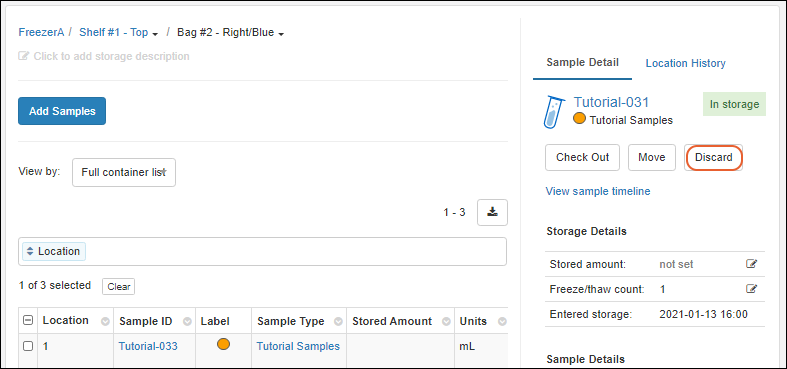Edit the Stored amount pencil icon
This screenshot has height=369, width=787.
pos(751,264)
